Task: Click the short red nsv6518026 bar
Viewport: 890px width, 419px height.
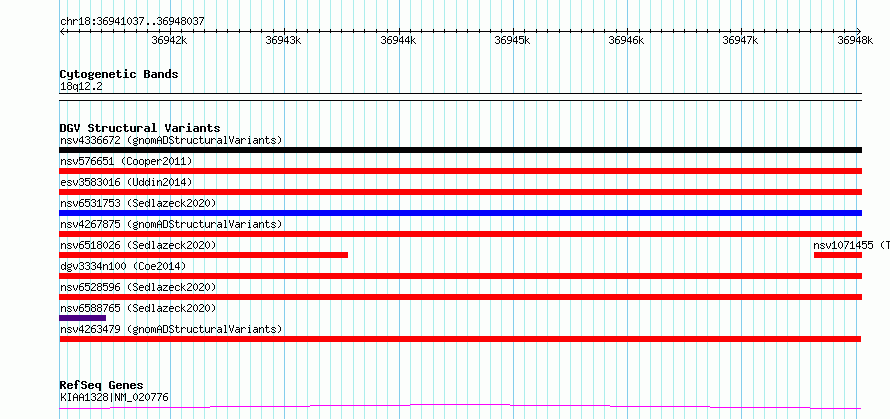Action: pyautogui.click(x=204, y=255)
